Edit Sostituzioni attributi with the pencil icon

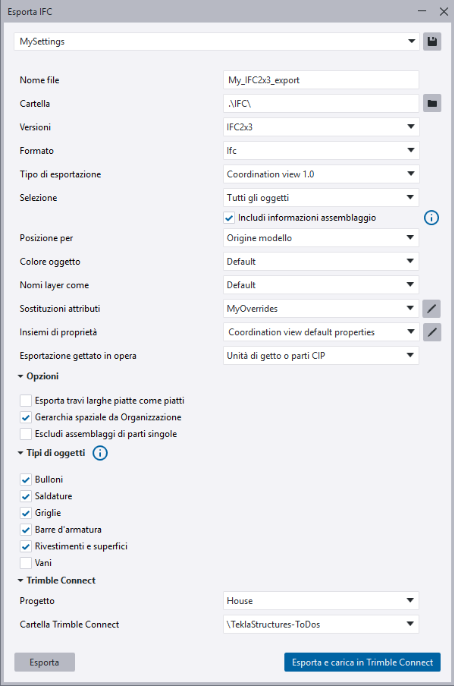pyautogui.click(x=432, y=308)
